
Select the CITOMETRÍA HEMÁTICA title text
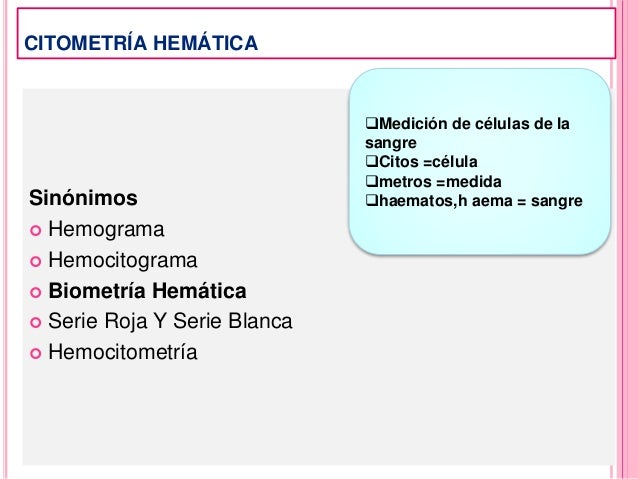pyautogui.click(x=141, y=43)
